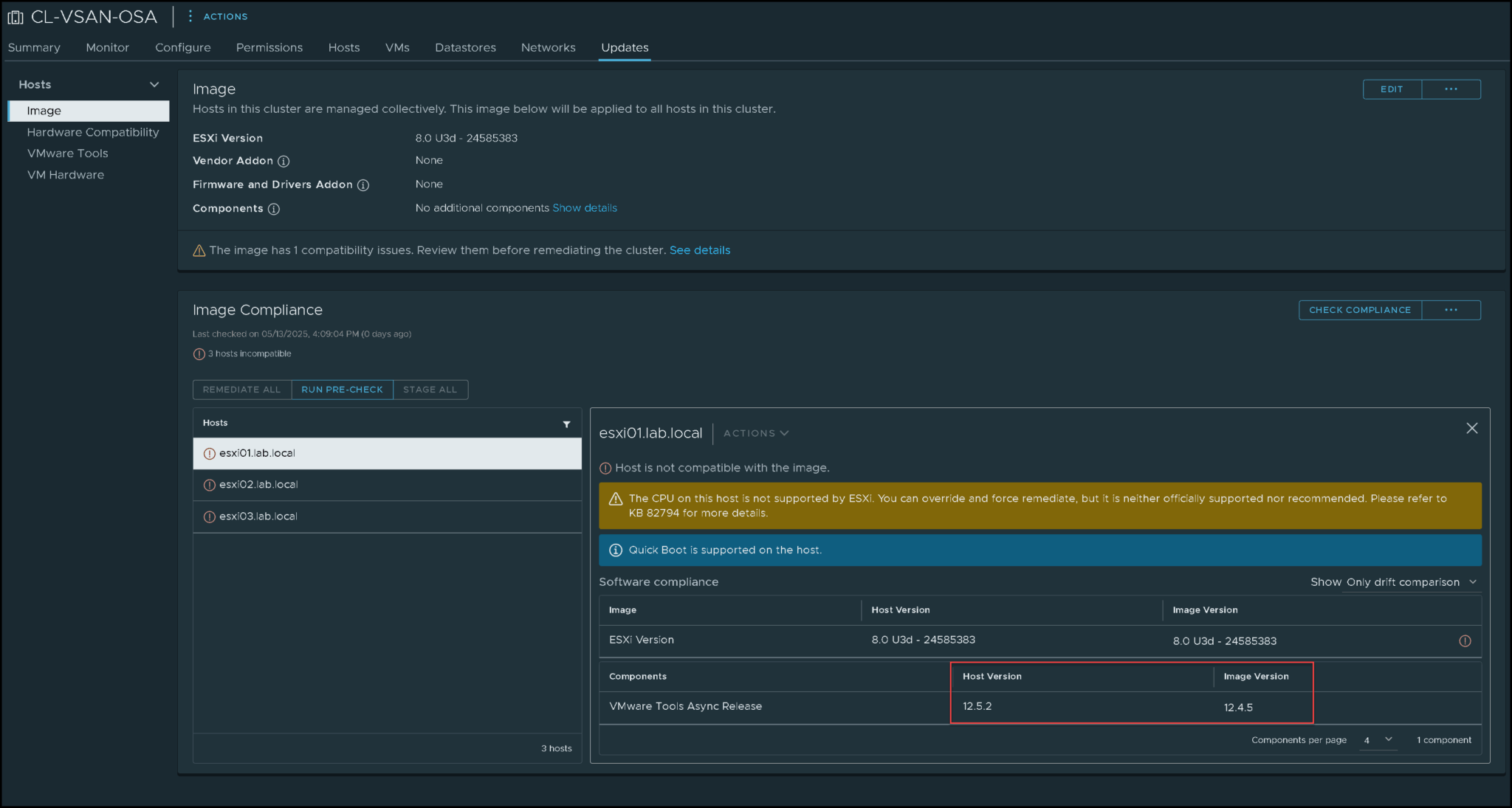Select Hardware Compatibility in the sidebar
Viewport: 1512px width, 808px height.
93,132
